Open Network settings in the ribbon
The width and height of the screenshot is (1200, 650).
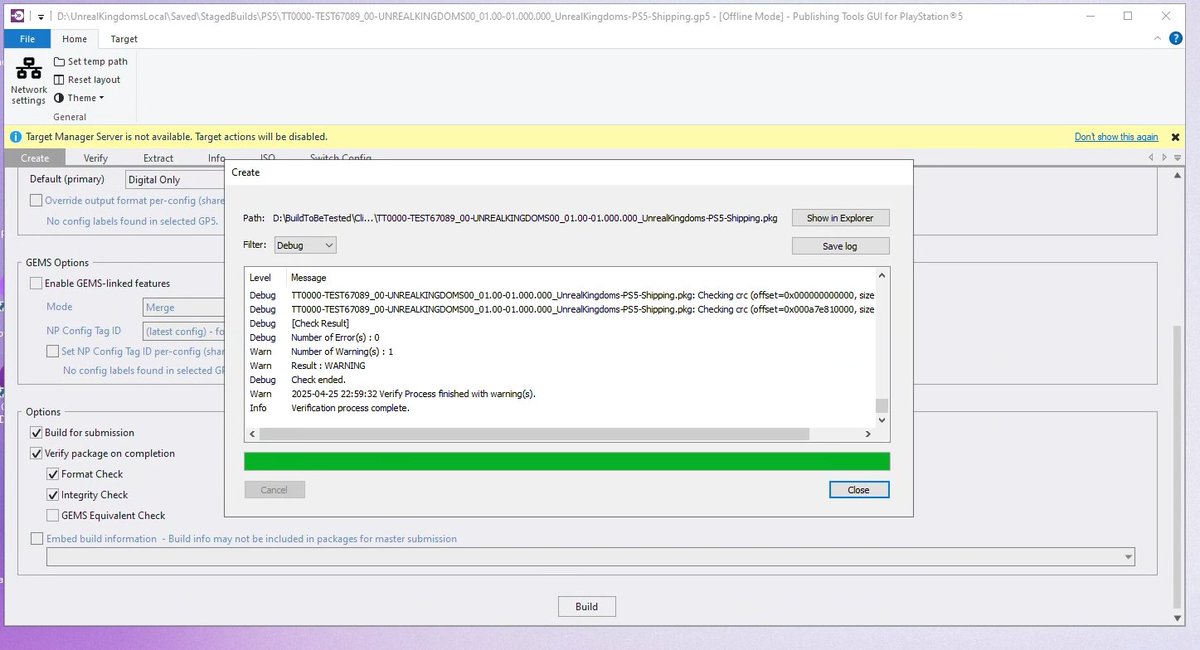tap(29, 81)
